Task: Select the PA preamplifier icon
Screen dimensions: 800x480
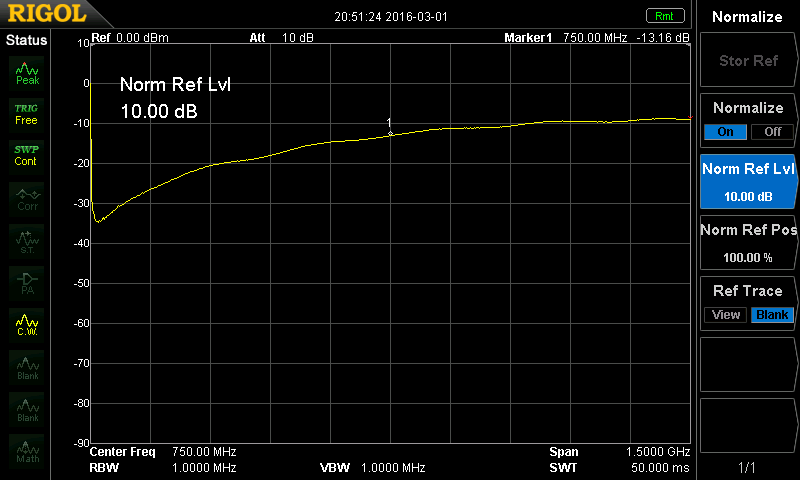Action: 27,281
